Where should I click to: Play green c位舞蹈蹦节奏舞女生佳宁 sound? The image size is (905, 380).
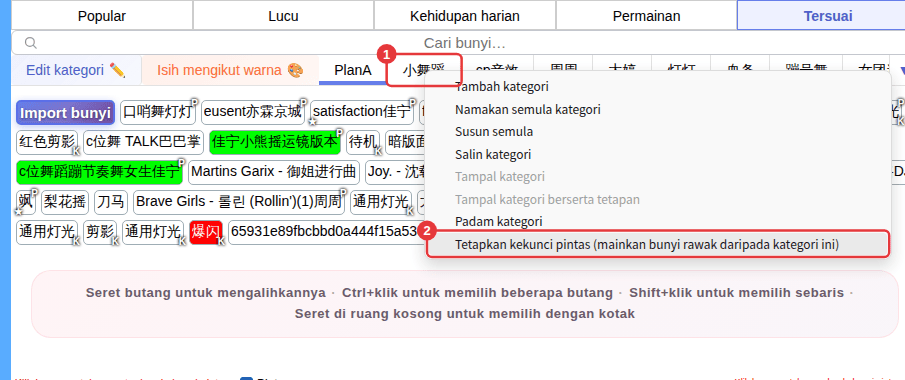(x=99, y=172)
